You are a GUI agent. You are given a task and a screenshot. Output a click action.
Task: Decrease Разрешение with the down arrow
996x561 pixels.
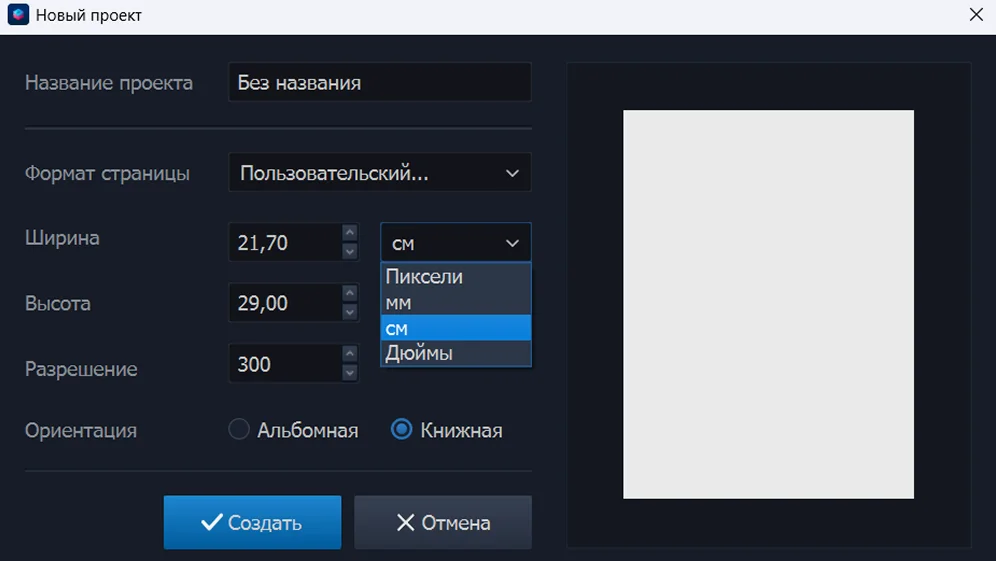point(349,373)
